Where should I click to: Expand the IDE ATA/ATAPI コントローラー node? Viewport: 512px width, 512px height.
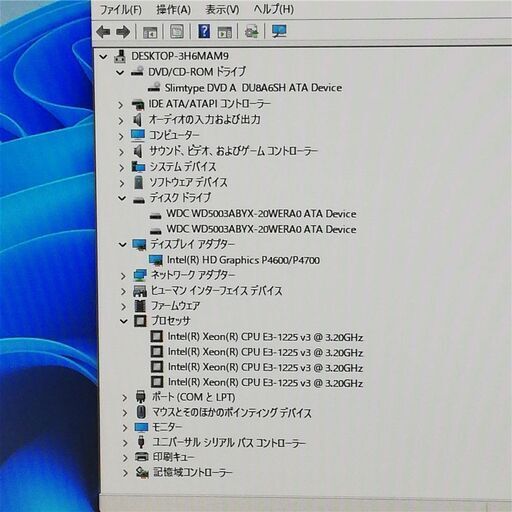[x=121, y=105]
